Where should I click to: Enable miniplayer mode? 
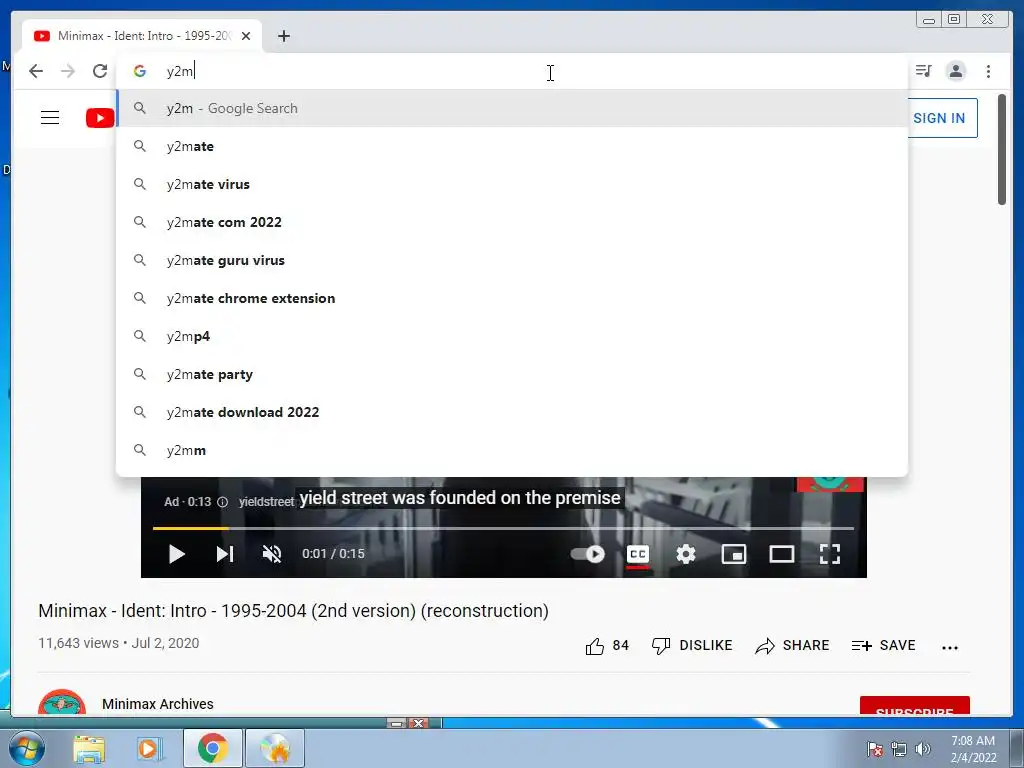733,554
